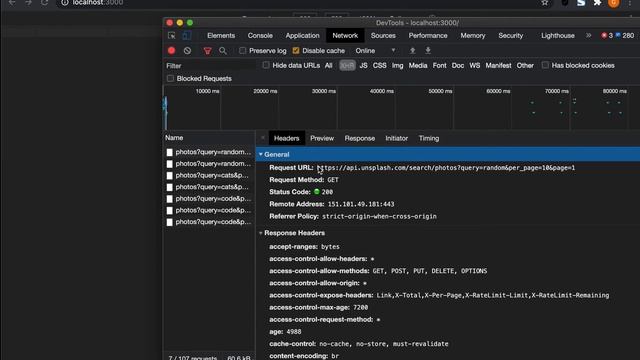Check Blocked Requests
640x360 pixels.
pyautogui.click(x=170, y=78)
